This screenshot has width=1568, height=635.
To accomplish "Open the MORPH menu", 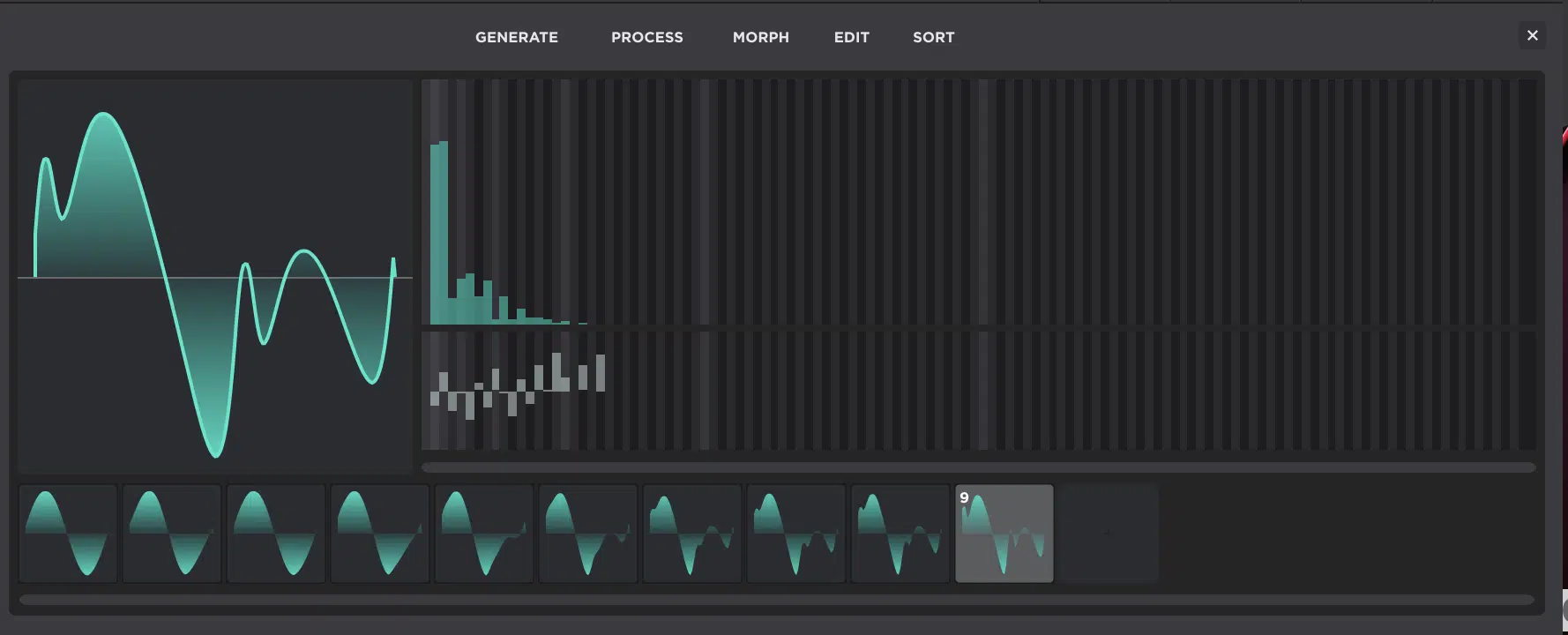I will click(760, 37).
